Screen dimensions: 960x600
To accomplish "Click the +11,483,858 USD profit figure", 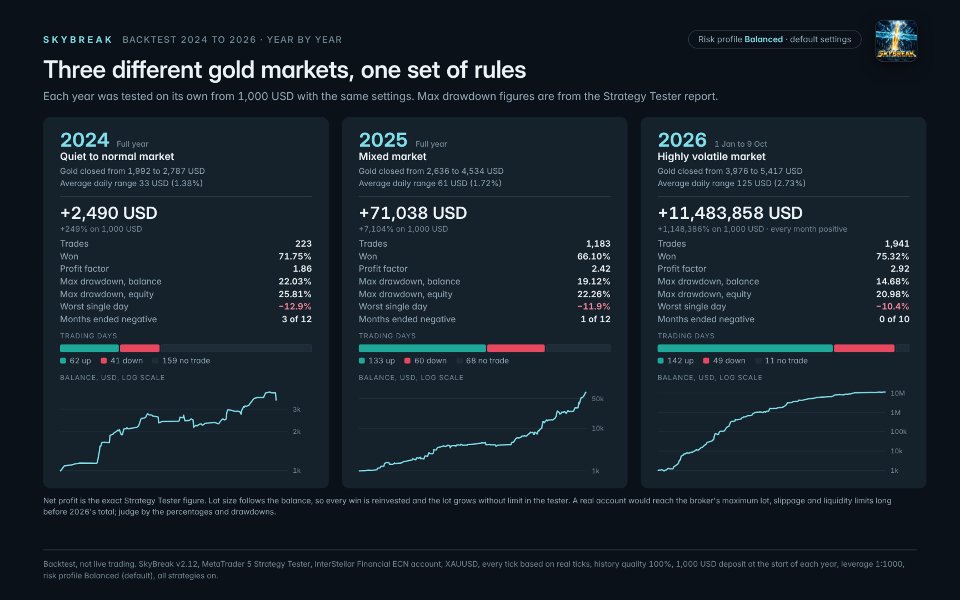I will [x=730, y=213].
